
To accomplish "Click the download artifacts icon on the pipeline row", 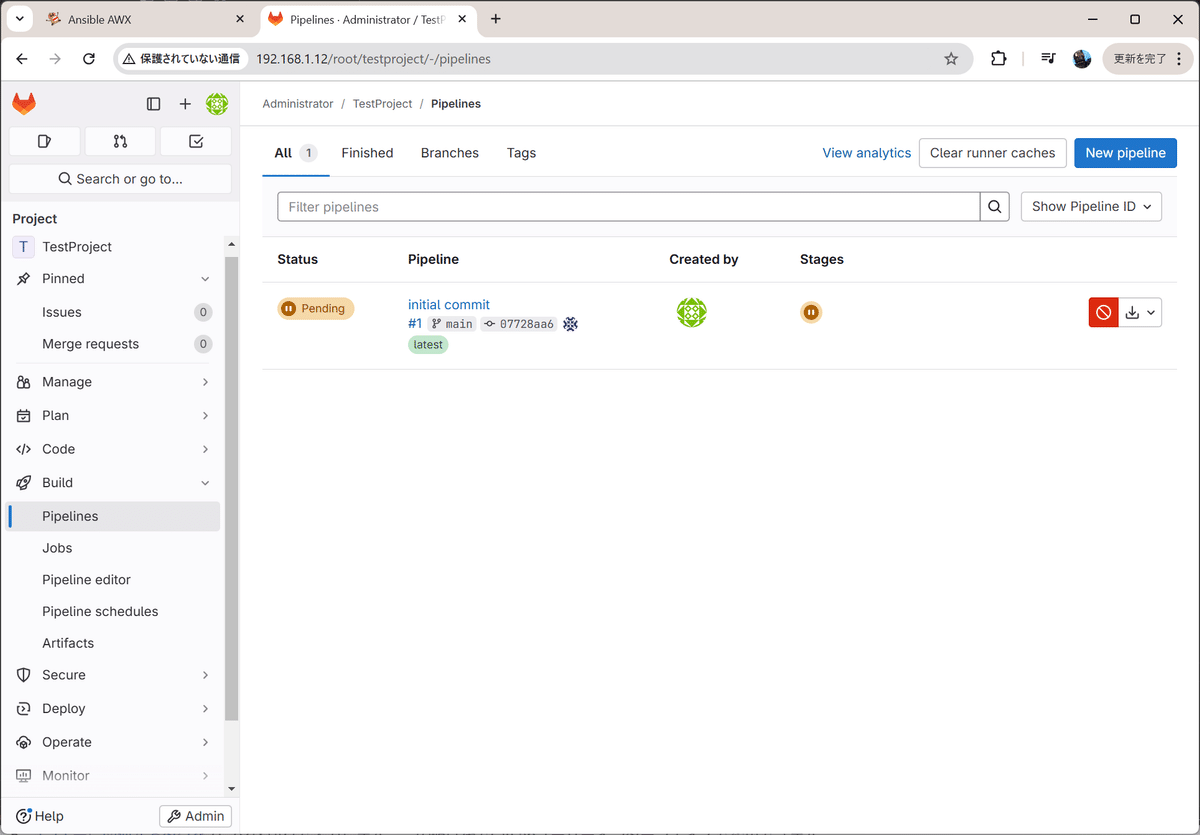I will (x=1133, y=312).
